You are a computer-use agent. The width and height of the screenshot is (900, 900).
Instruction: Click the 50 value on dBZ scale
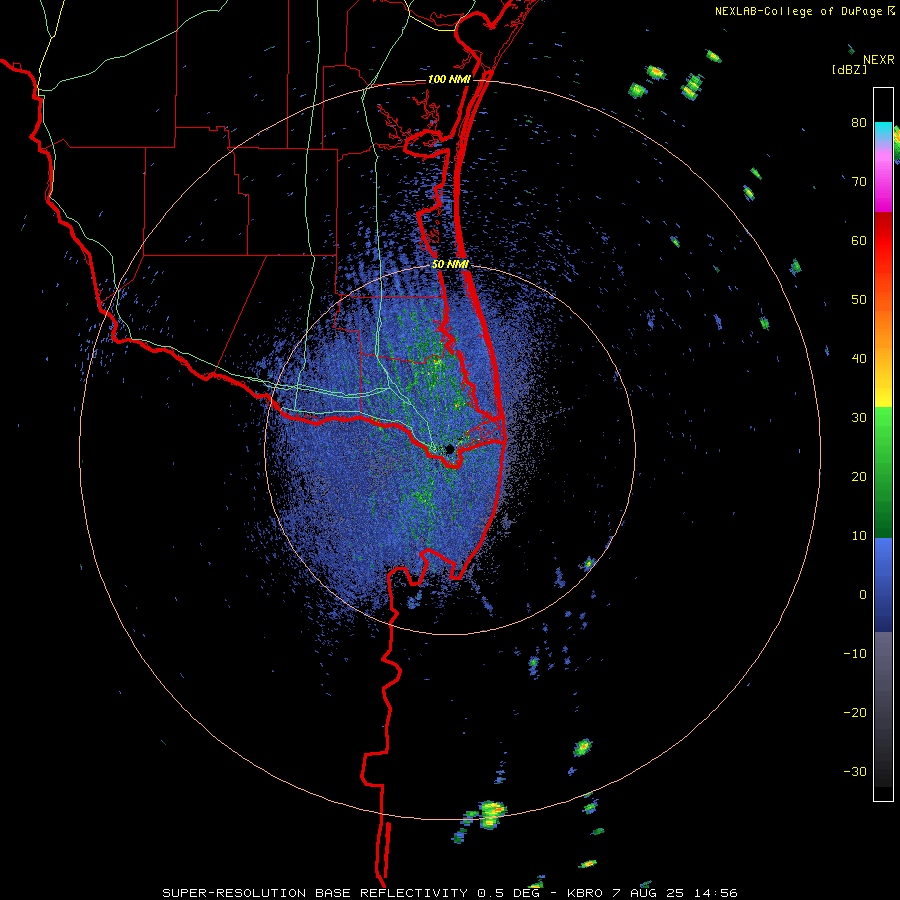(x=859, y=300)
